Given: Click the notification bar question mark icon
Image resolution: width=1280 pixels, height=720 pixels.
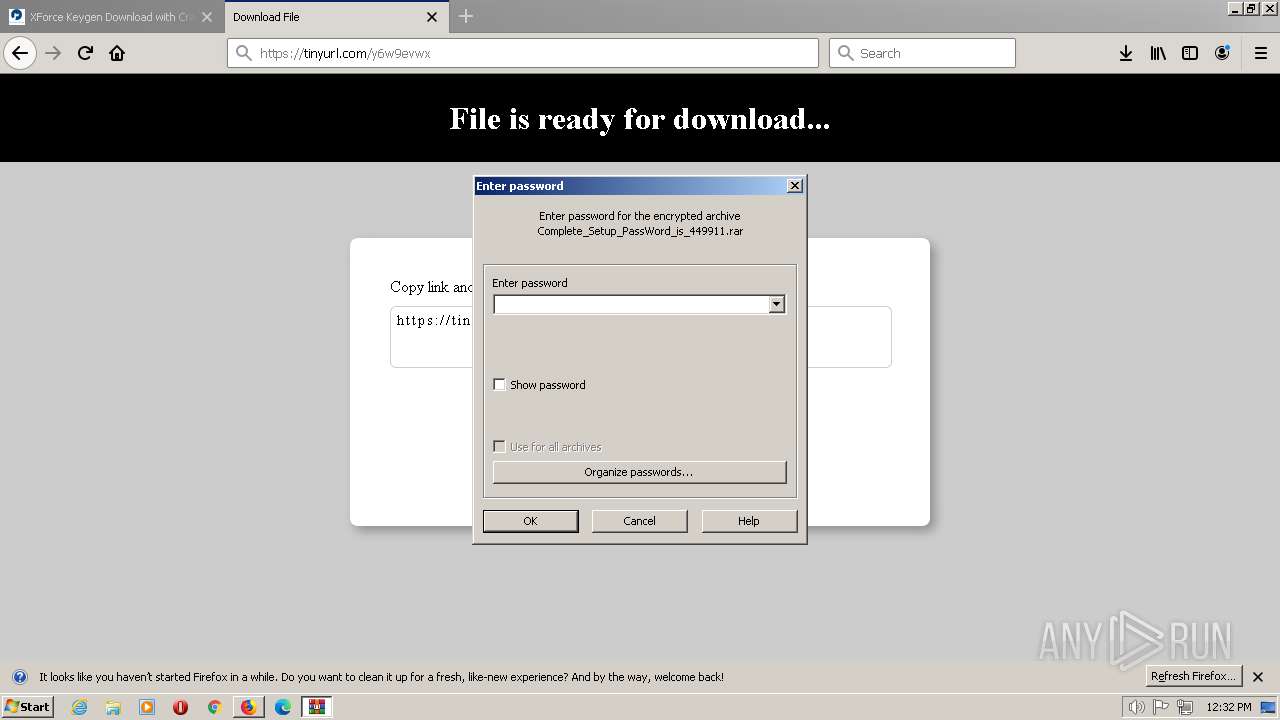Looking at the screenshot, I should [19, 677].
